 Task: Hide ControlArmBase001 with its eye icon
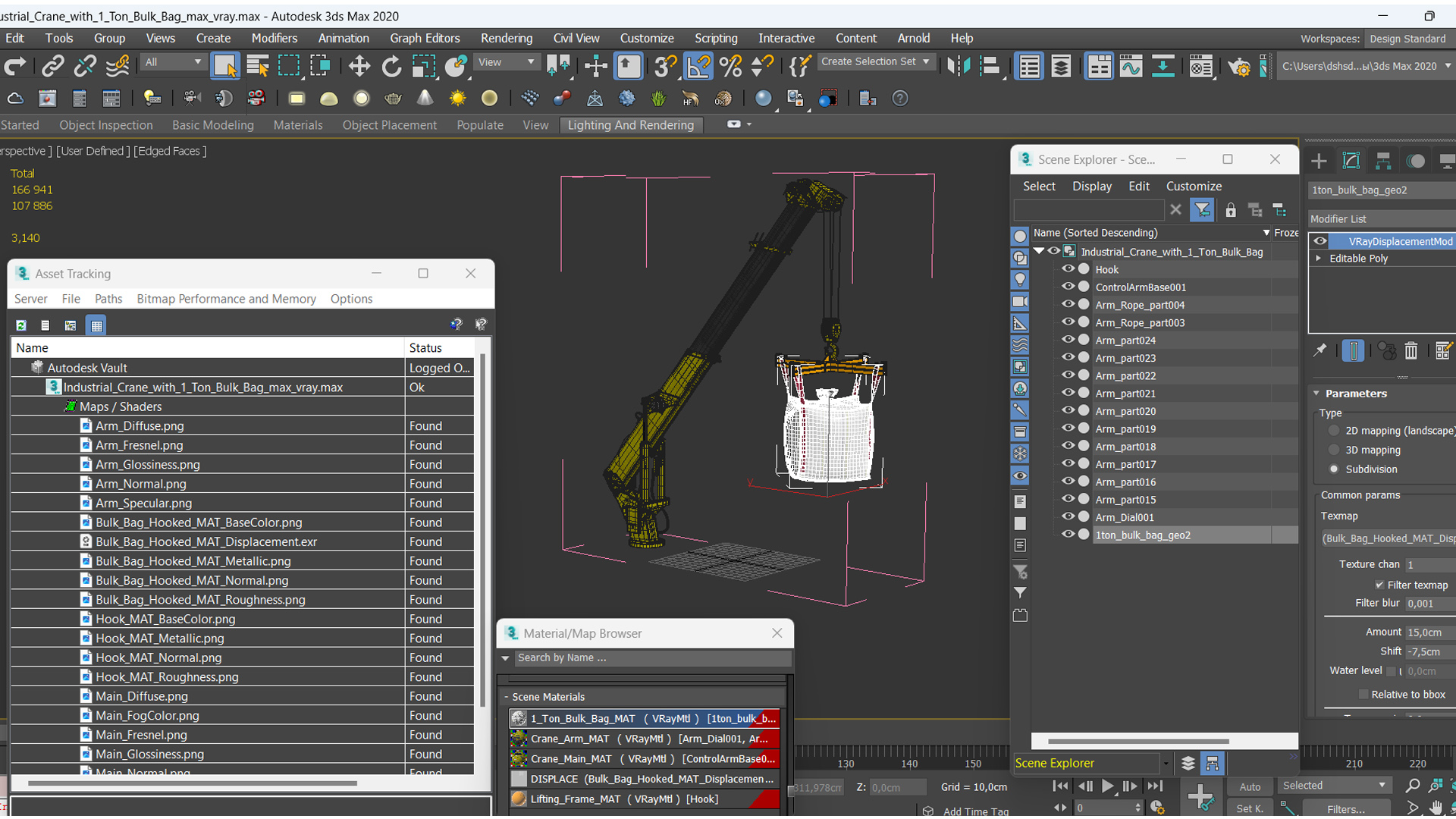1068,287
